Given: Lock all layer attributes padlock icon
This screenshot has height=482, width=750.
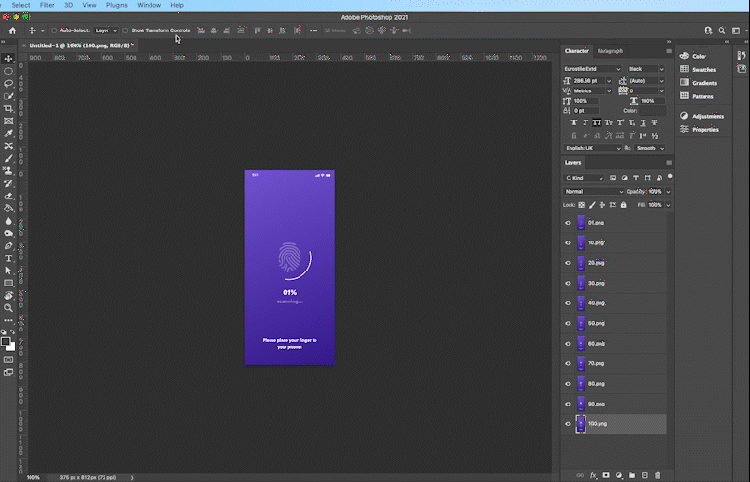Looking at the screenshot, I should [623, 205].
